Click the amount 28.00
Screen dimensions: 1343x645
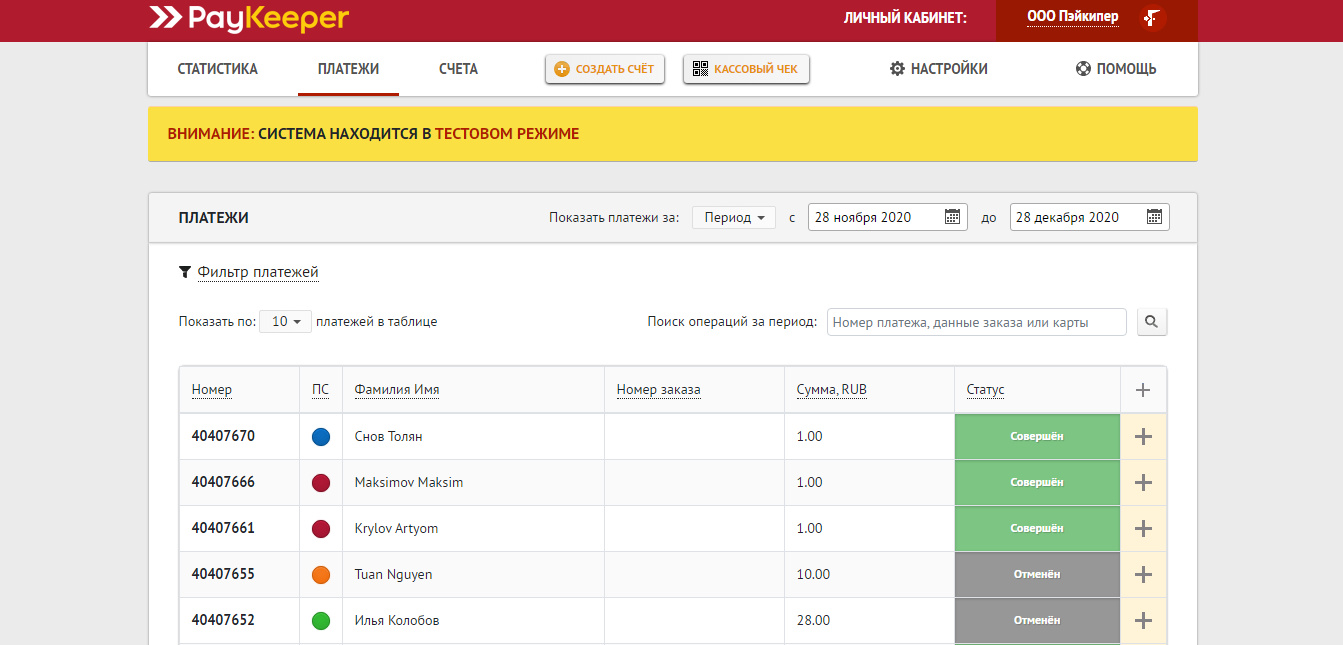click(813, 620)
